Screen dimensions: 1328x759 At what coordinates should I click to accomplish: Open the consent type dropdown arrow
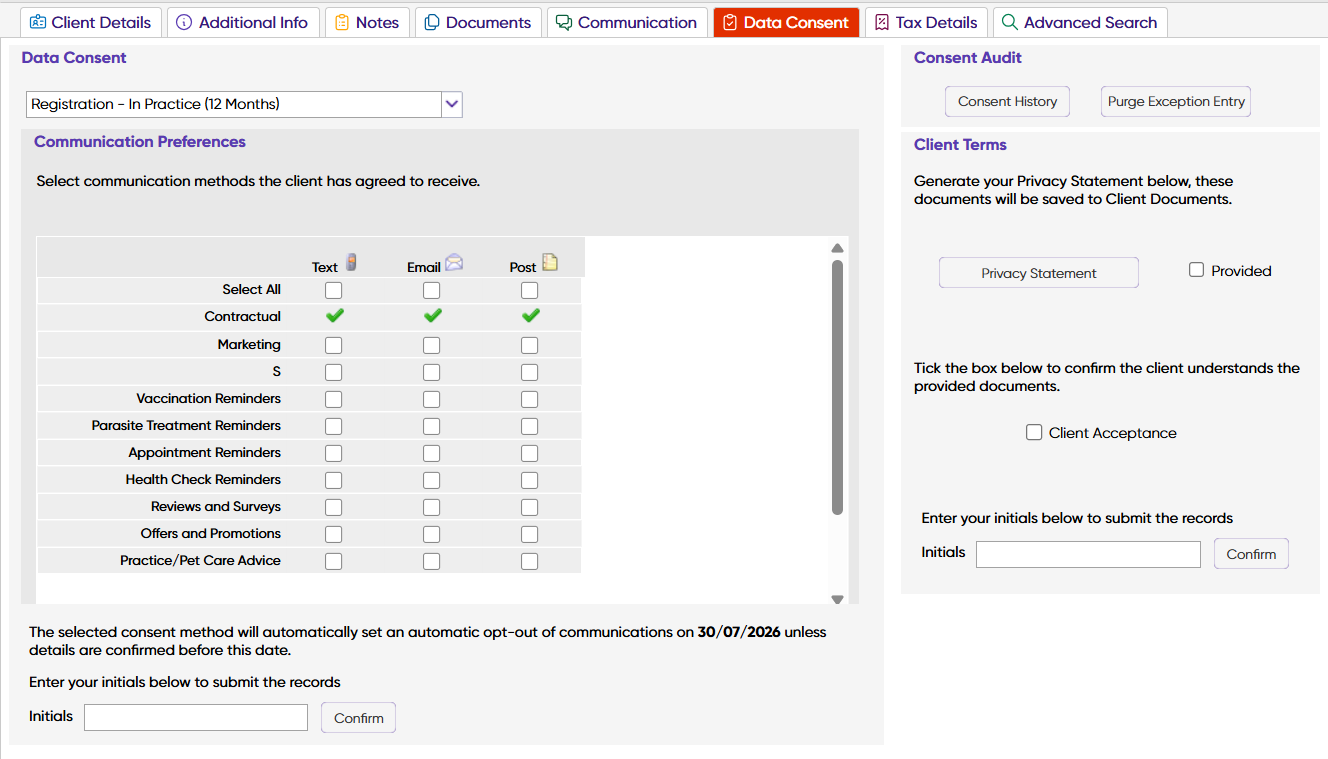coord(452,104)
